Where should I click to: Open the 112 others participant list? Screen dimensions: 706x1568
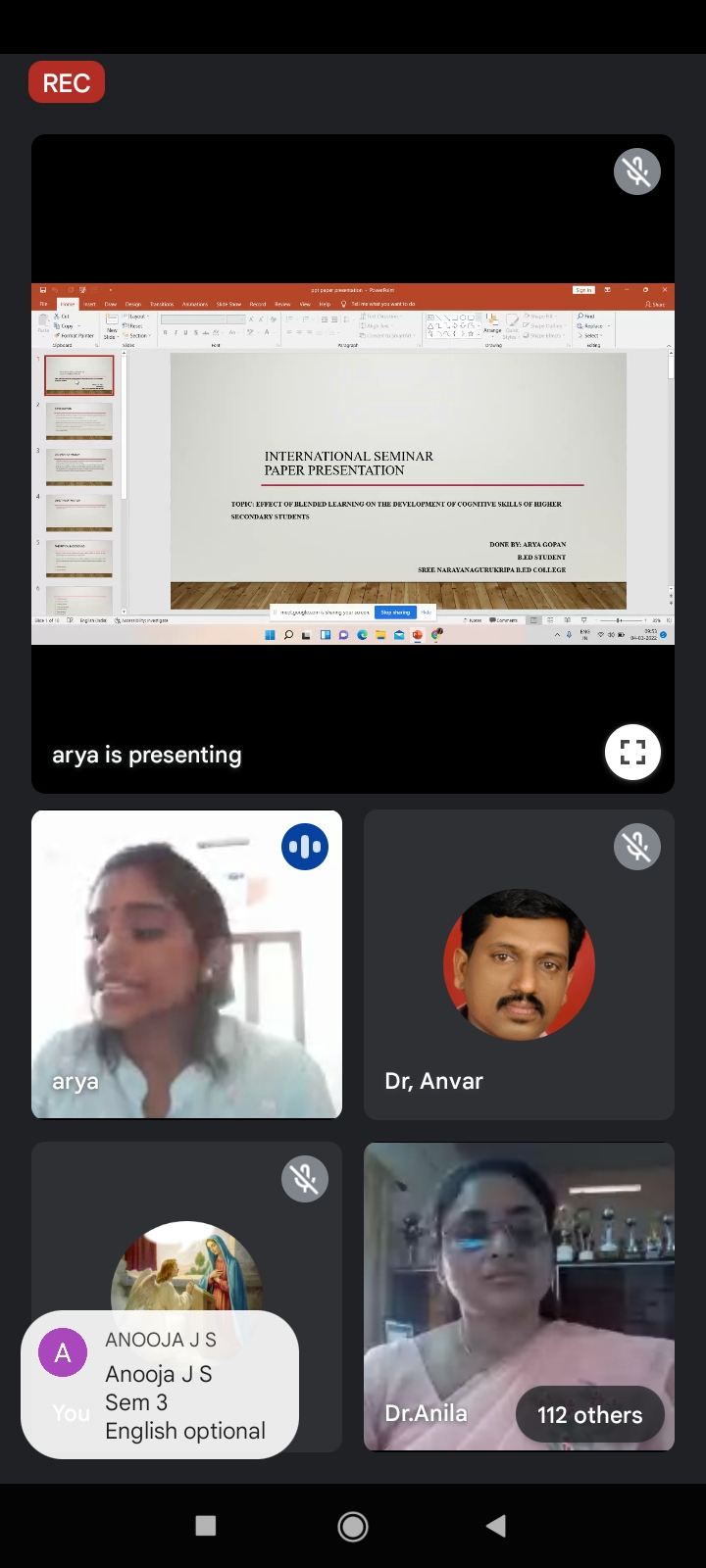tap(590, 1415)
